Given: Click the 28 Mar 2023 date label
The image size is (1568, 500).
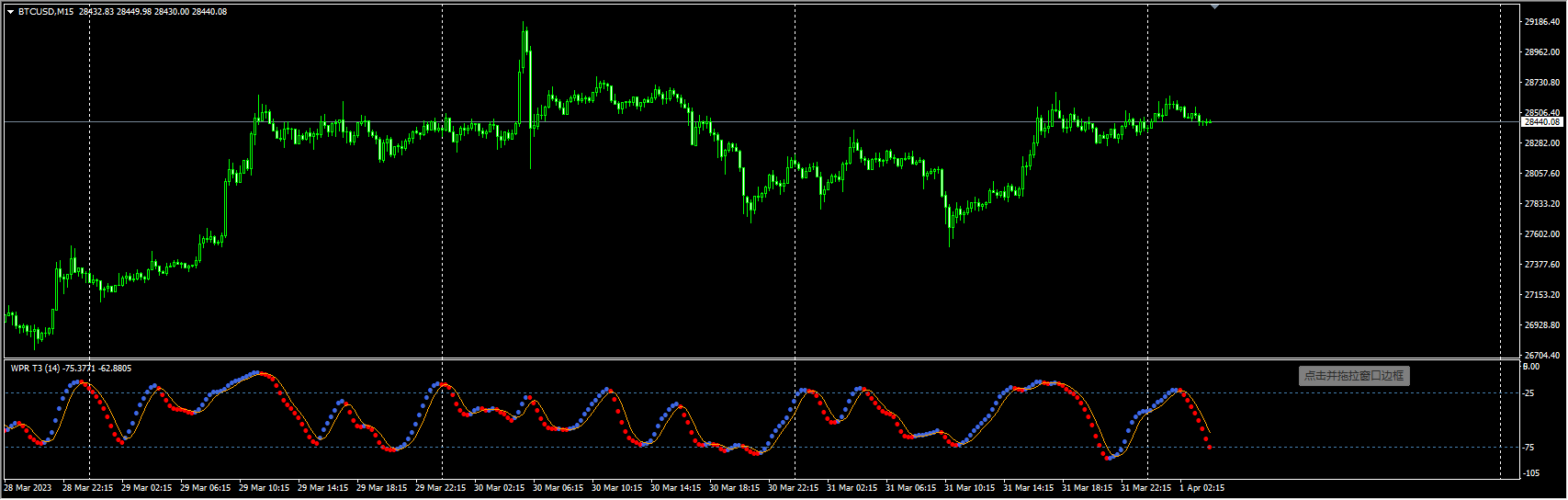Looking at the screenshot, I should point(28,488).
